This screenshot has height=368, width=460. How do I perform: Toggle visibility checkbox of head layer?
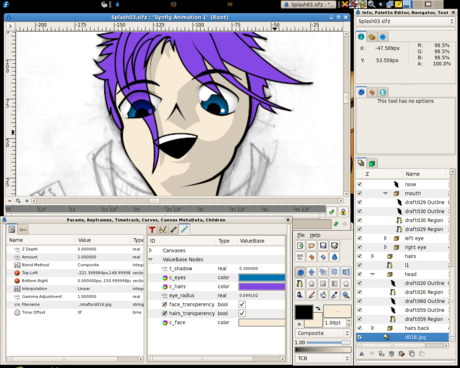(360, 274)
